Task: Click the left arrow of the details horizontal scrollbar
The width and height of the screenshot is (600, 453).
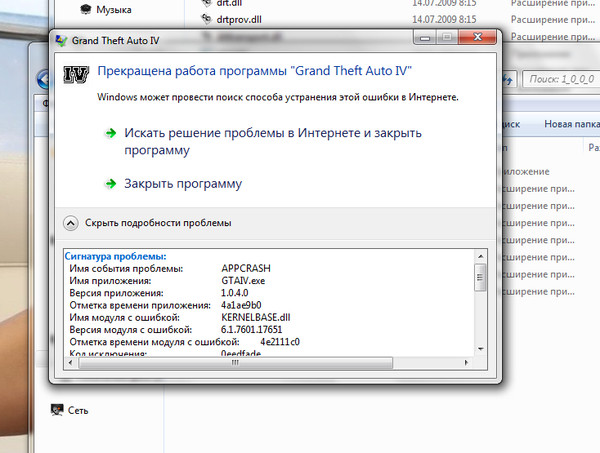Action: click(70, 362)
